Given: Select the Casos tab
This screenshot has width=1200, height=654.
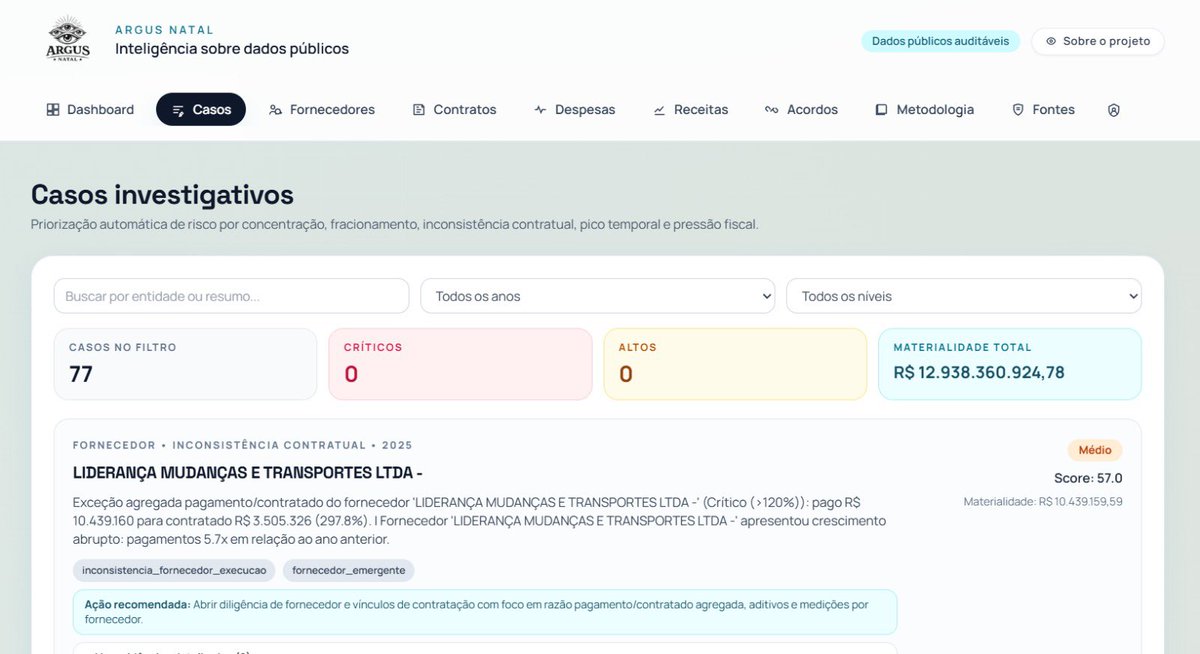Looking at the screenshot, I should pos(201,110).
